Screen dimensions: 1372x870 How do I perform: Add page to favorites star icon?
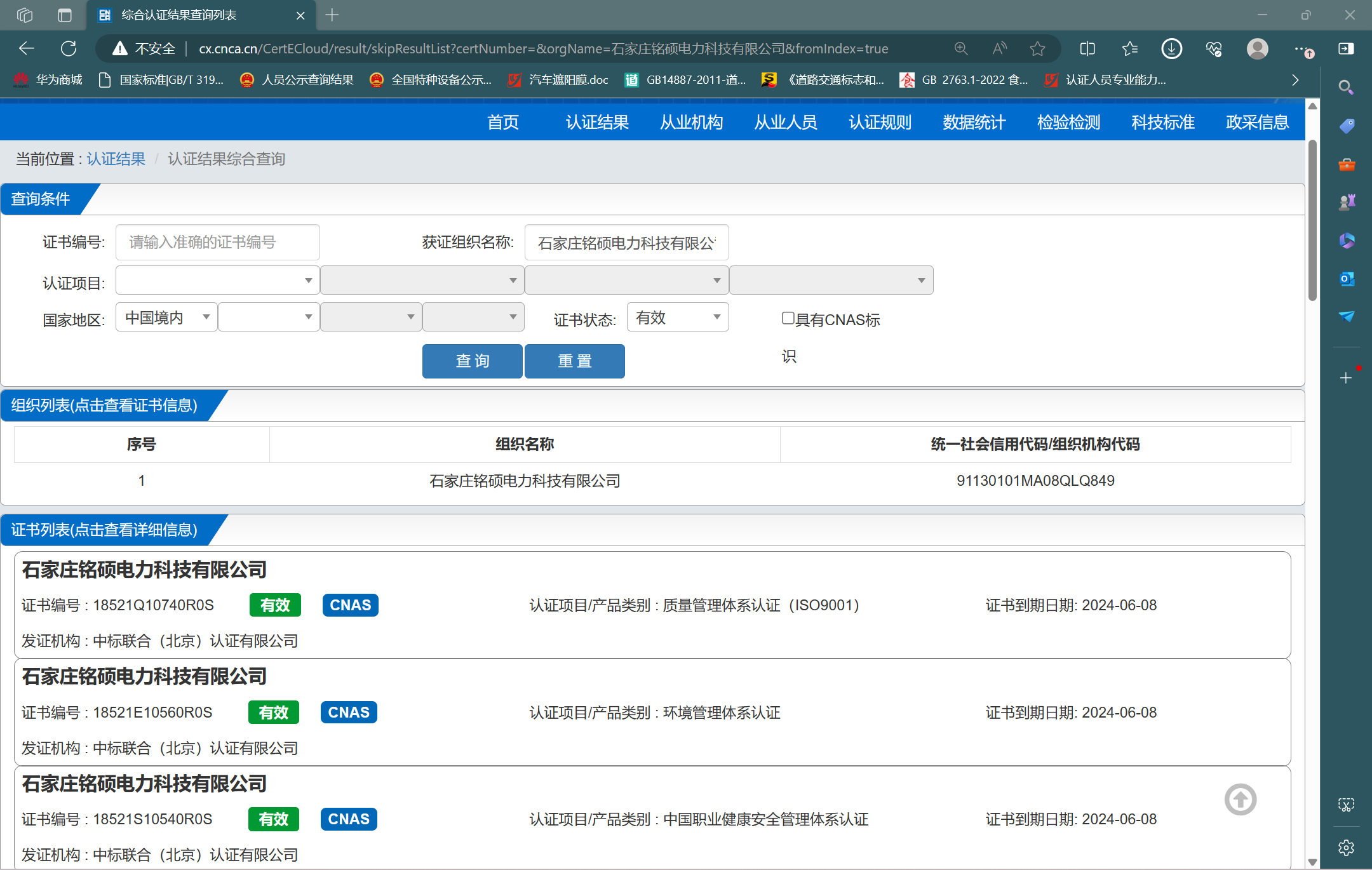[x=1037, y=49]
